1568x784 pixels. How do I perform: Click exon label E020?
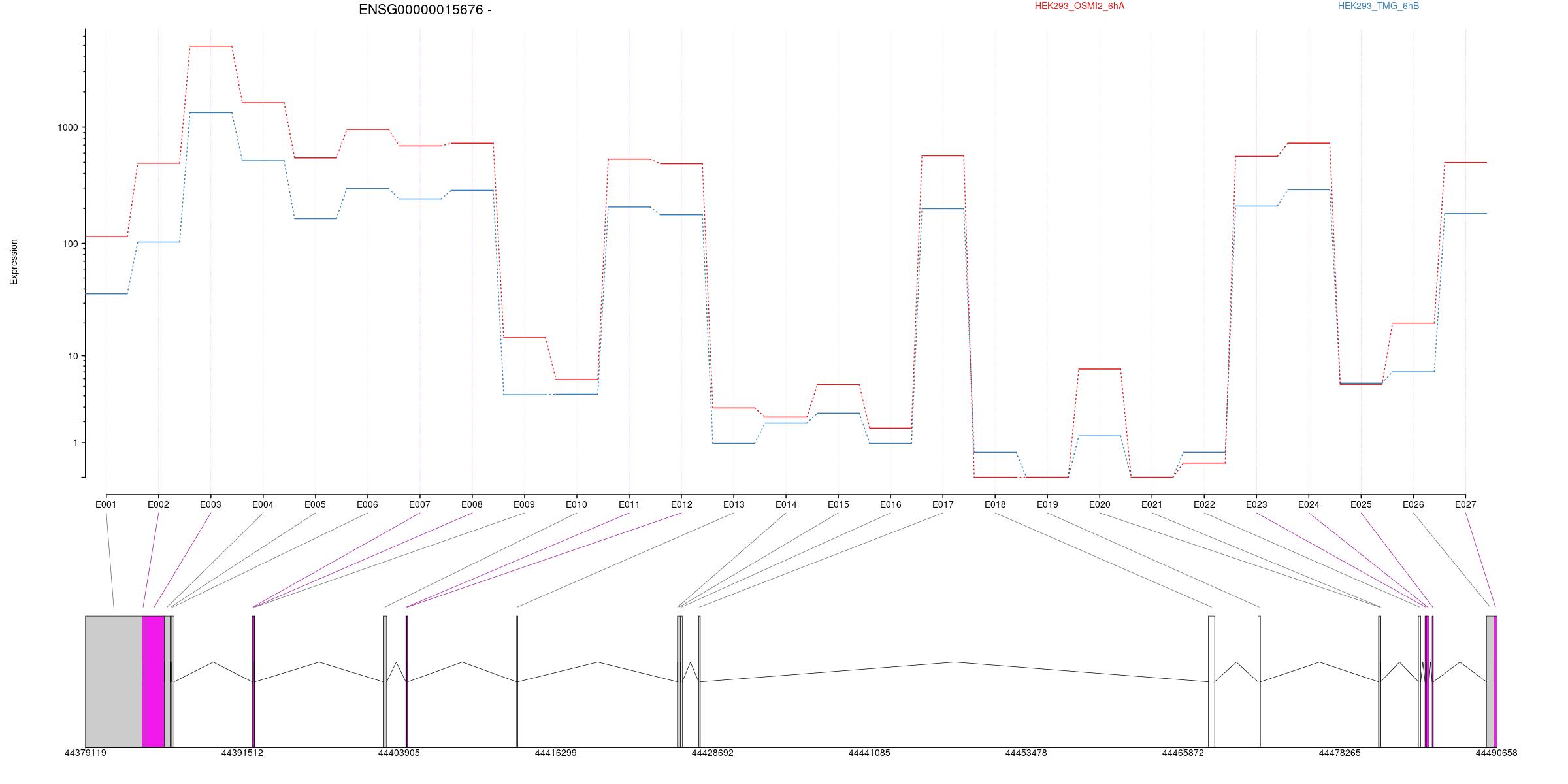coord(1100,505)
